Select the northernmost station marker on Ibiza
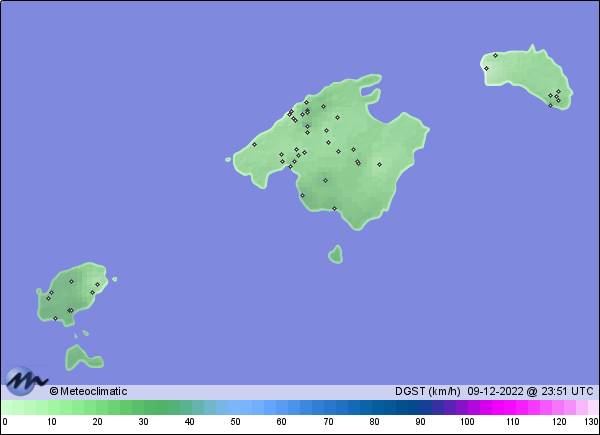Screen dimensions: 600x435 coord(71,282)
